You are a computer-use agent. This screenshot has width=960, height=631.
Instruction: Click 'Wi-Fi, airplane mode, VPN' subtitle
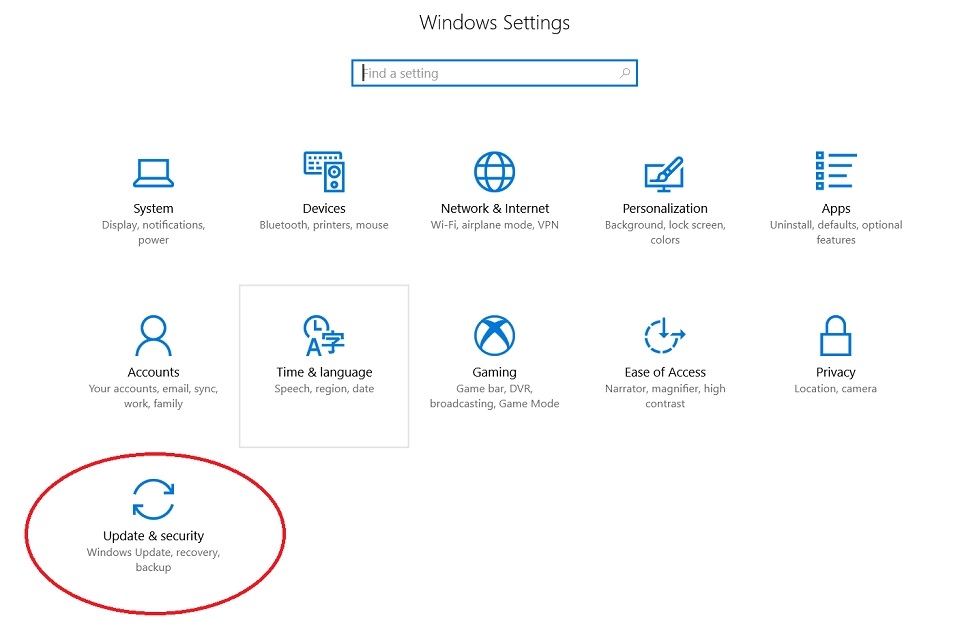(x=494, y=224)
